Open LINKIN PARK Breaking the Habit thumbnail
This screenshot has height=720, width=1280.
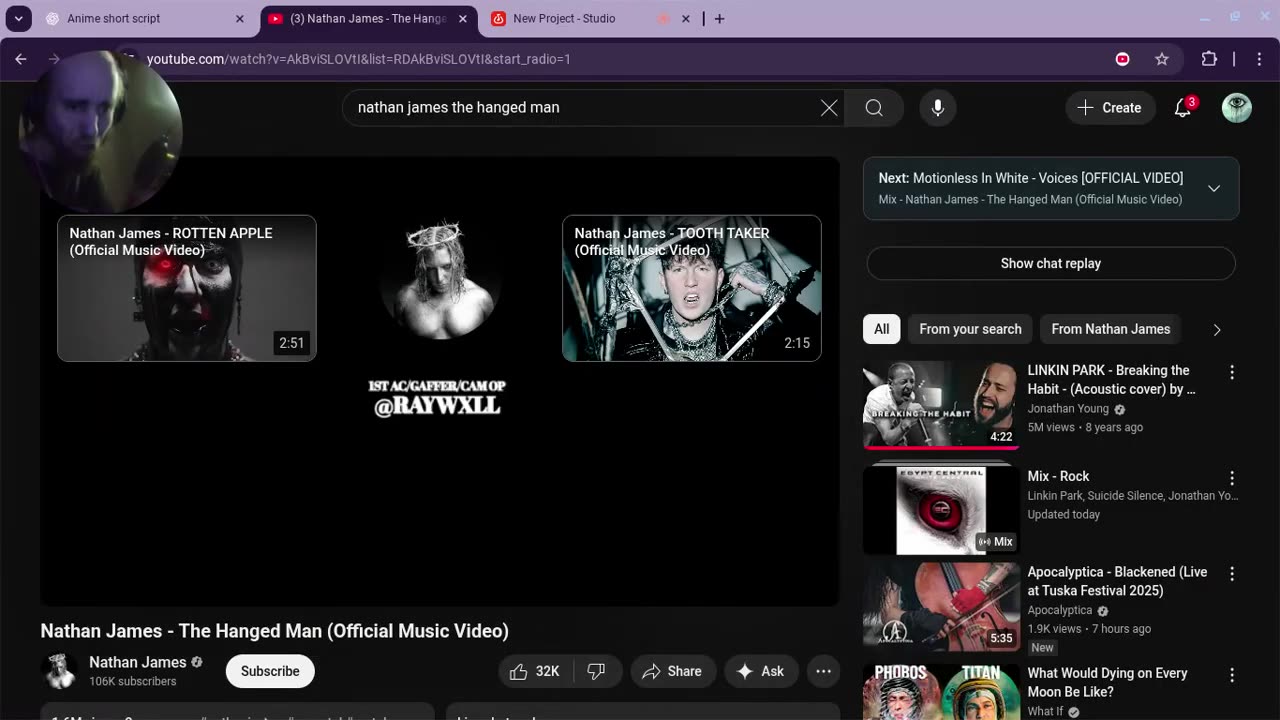click(941, 404)
